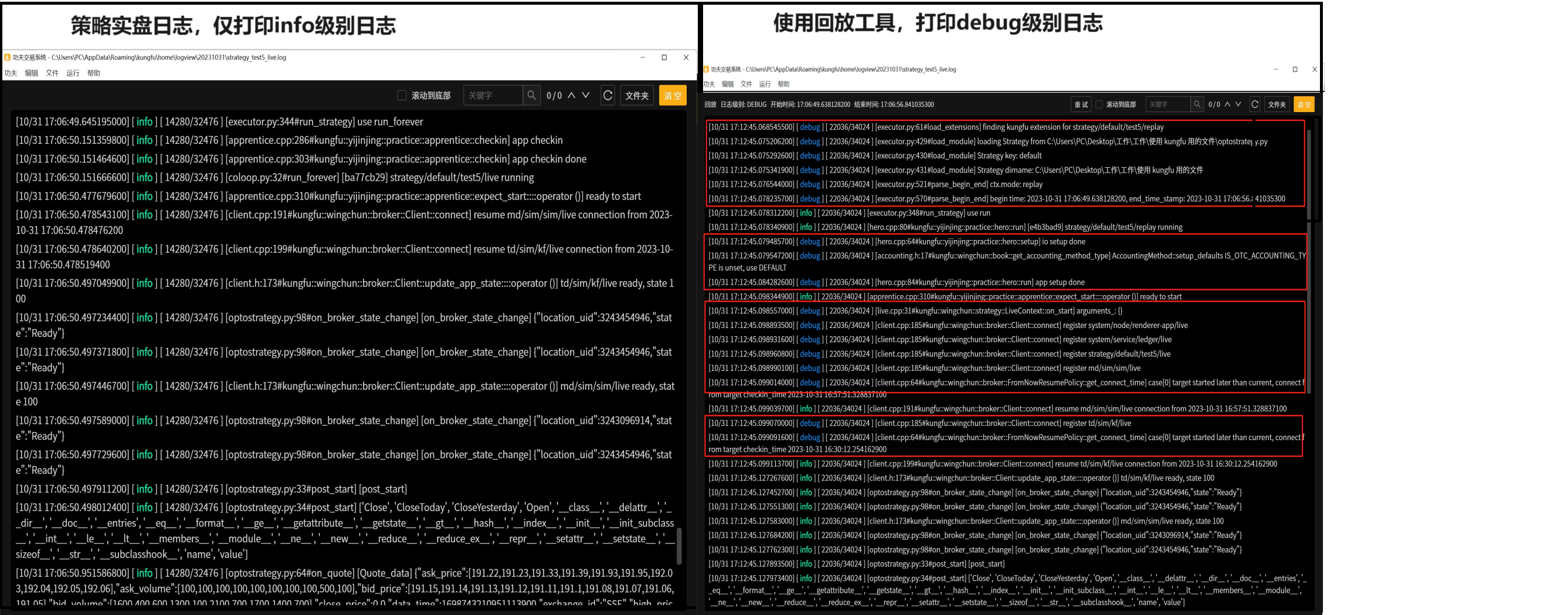Viewport: 1568px width, 615px height.
Task: Focus the 关键字 search field in left window
Action: click(x=493, y=96)
